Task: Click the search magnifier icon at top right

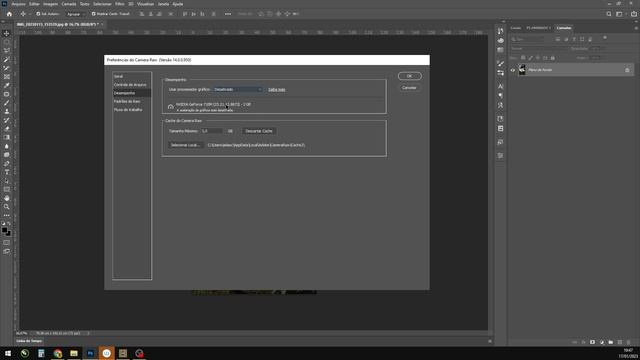Action: (x=609, y=14)
